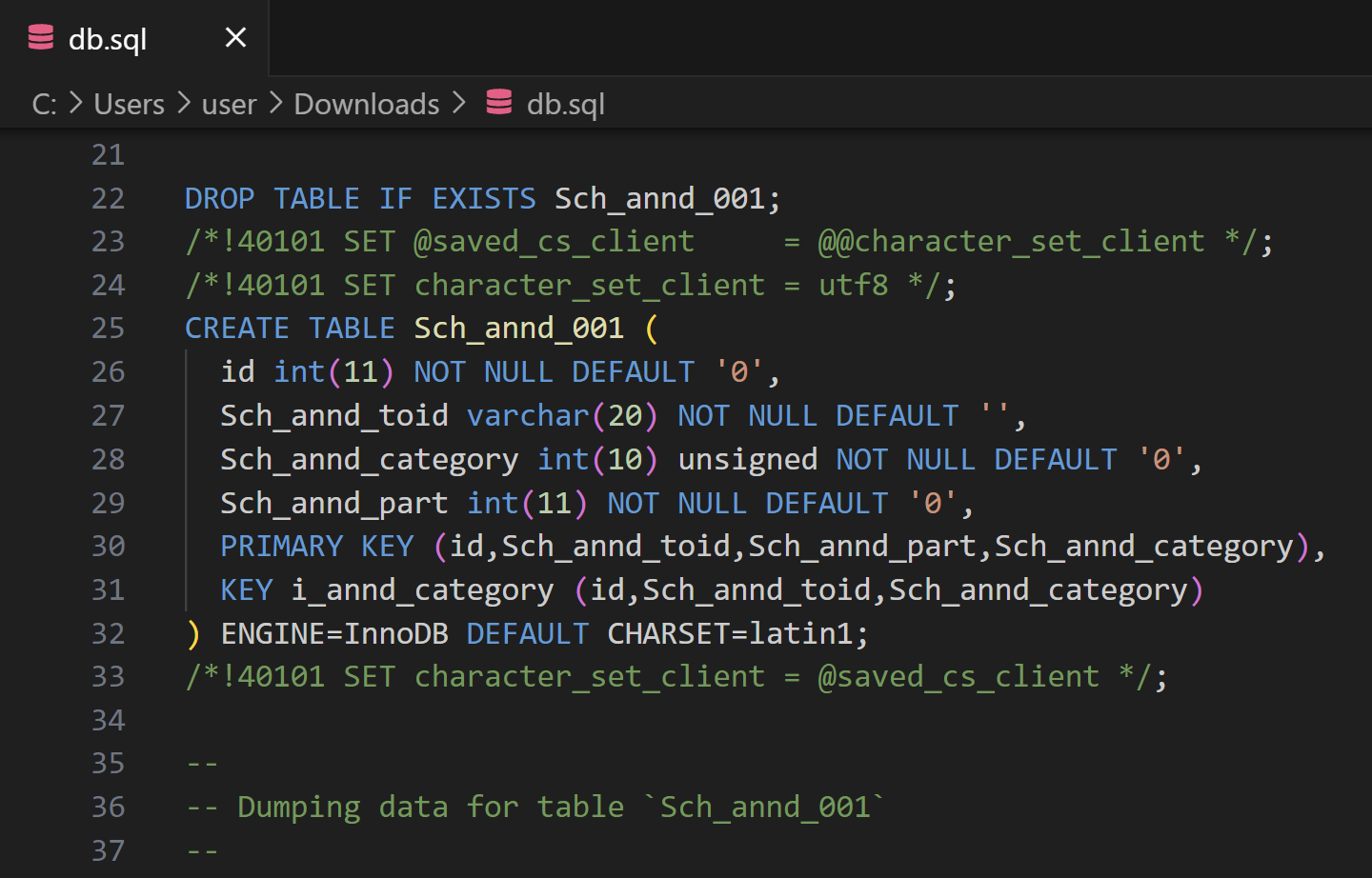Open the Users breadcrumb segment
The image size is (1372, 878).
[x=130, y=104]
